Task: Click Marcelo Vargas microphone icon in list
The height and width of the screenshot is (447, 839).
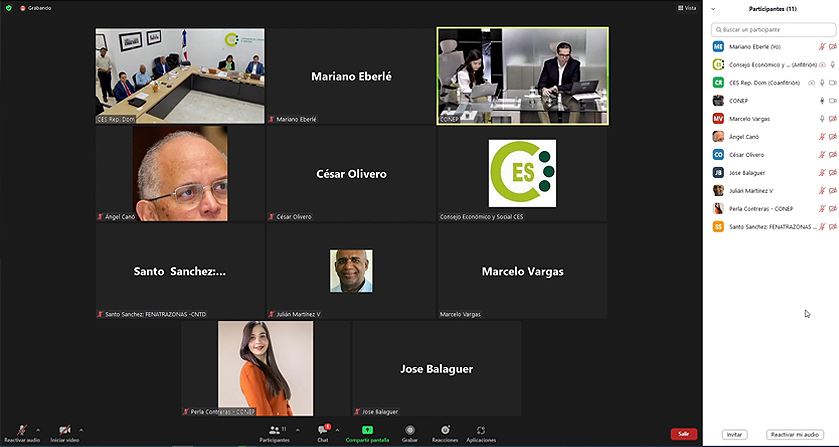Action: [x=822, y=119]
